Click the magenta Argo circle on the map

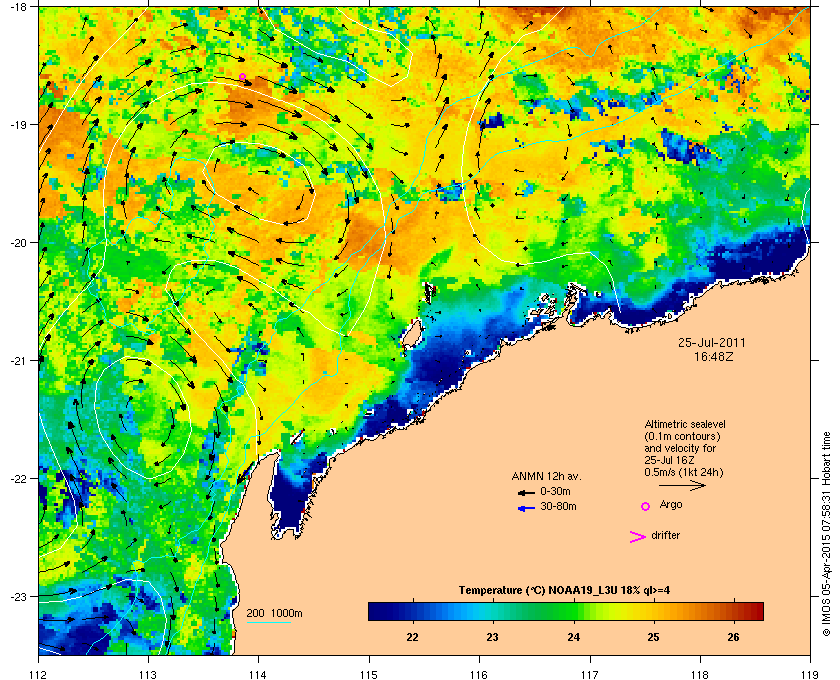[242, 77]
